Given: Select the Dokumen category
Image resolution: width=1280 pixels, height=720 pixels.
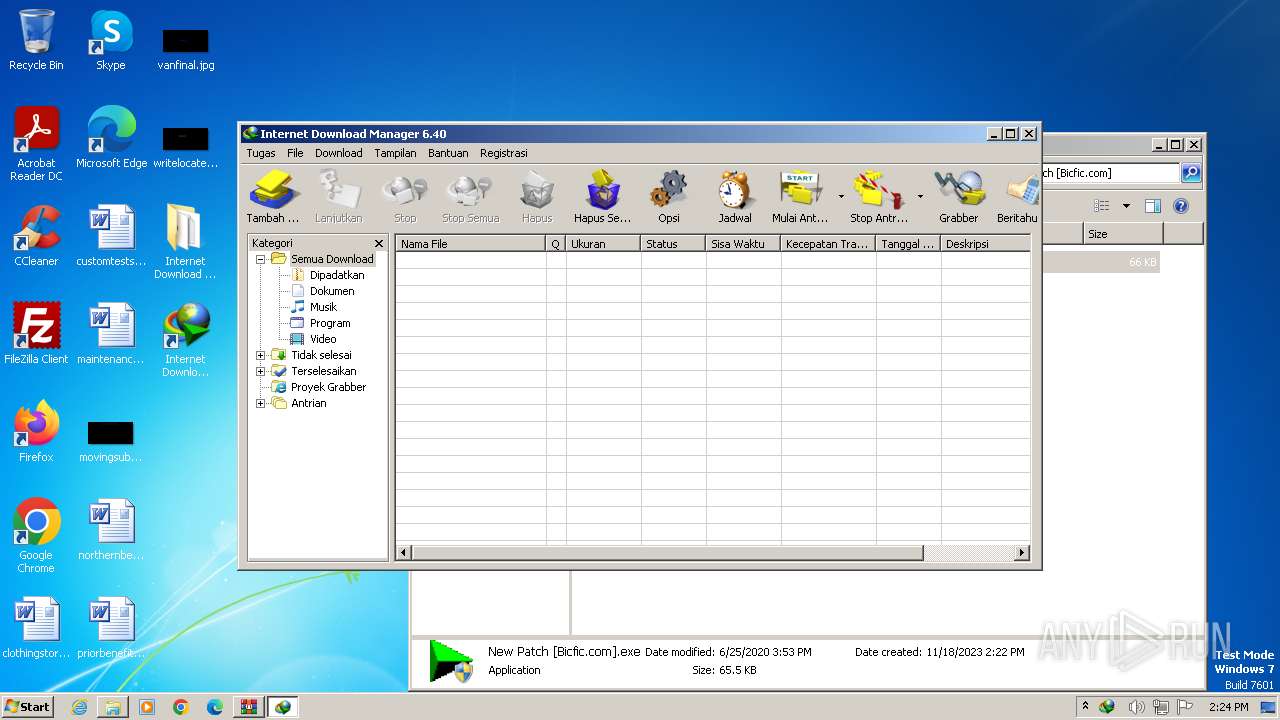Looking at the screenshot, I should coord(332,291).
